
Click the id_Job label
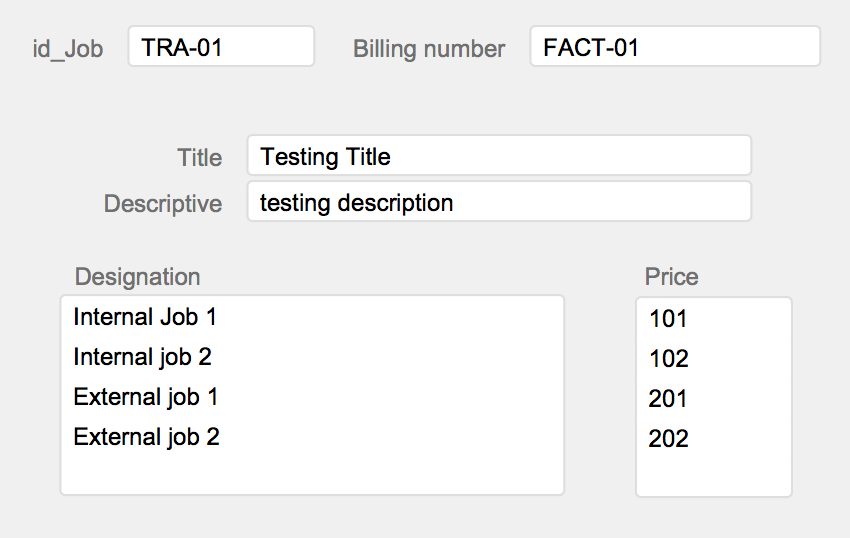pyautogui.click(x=68, y=49)
